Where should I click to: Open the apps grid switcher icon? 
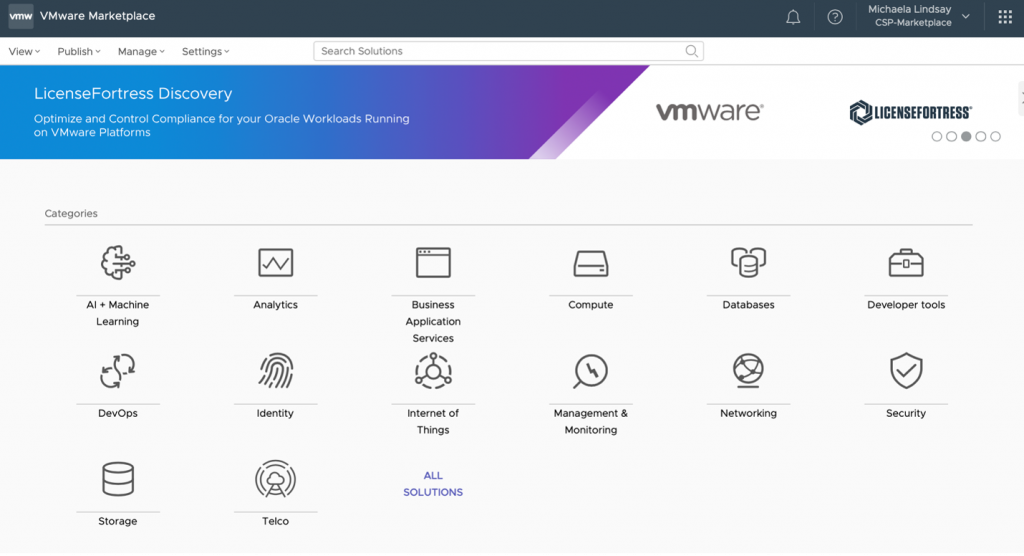(1005, 18)
